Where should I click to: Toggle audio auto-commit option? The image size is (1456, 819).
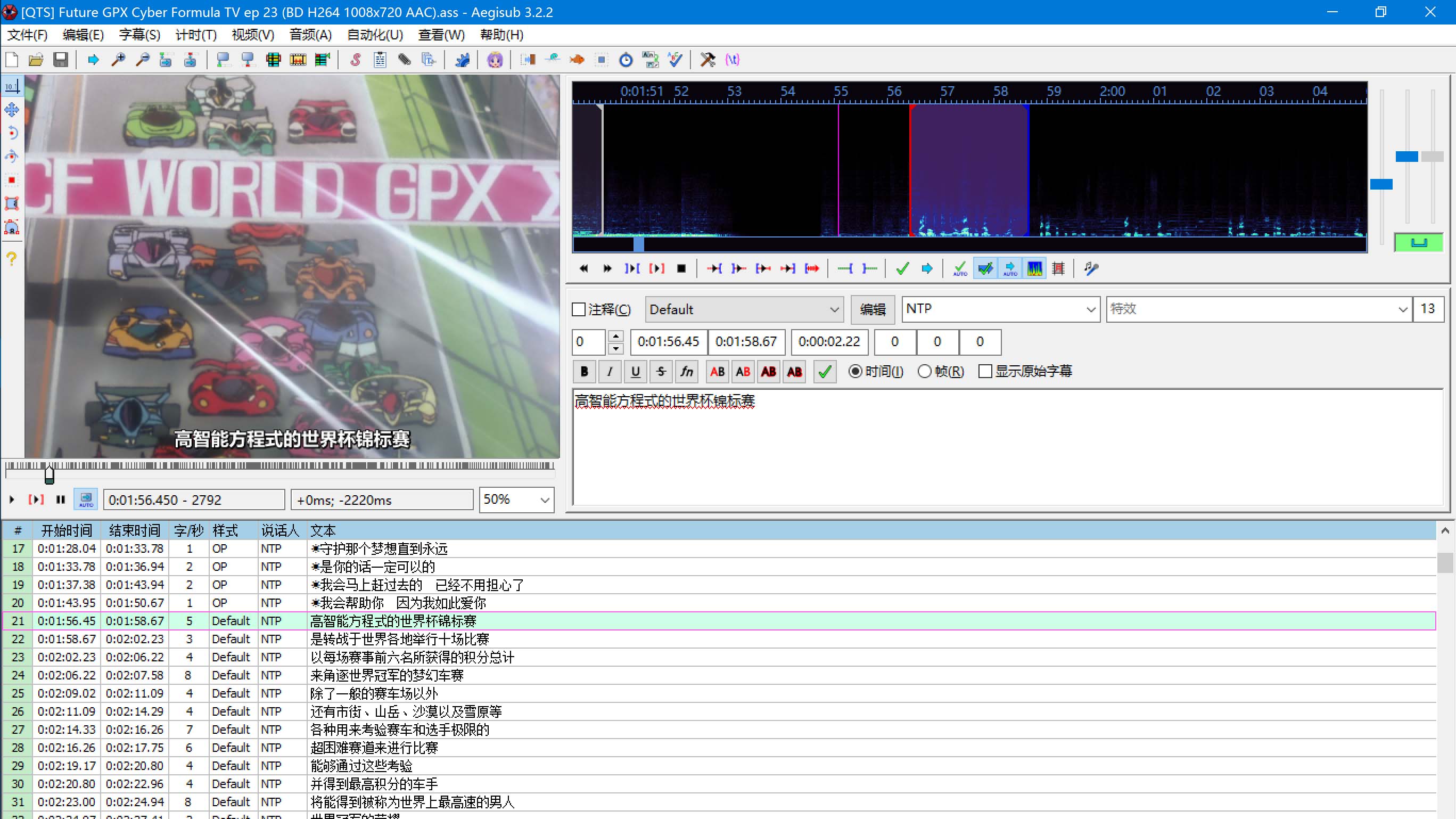click(x=960, y=268)
